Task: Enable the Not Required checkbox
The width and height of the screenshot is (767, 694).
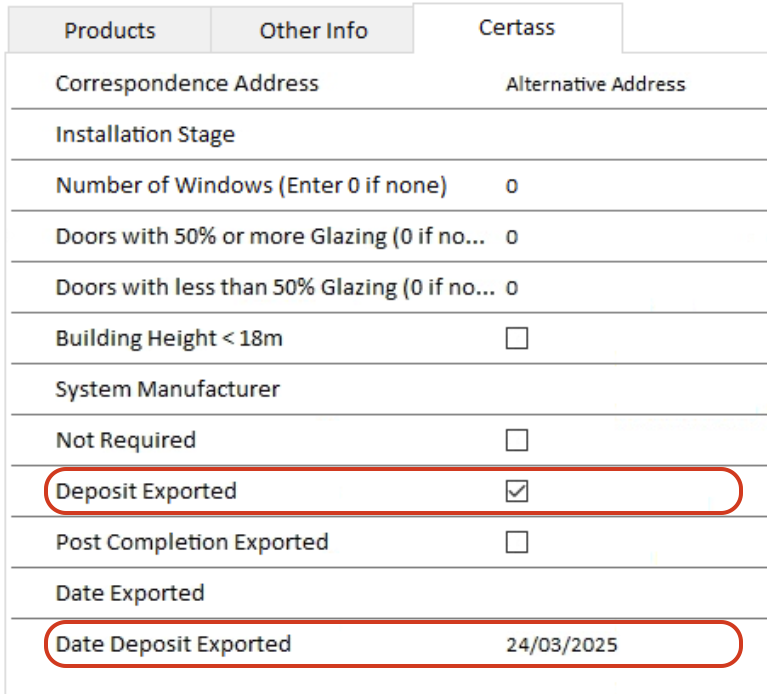Action: pyautogui.click(x=517, y=440)
